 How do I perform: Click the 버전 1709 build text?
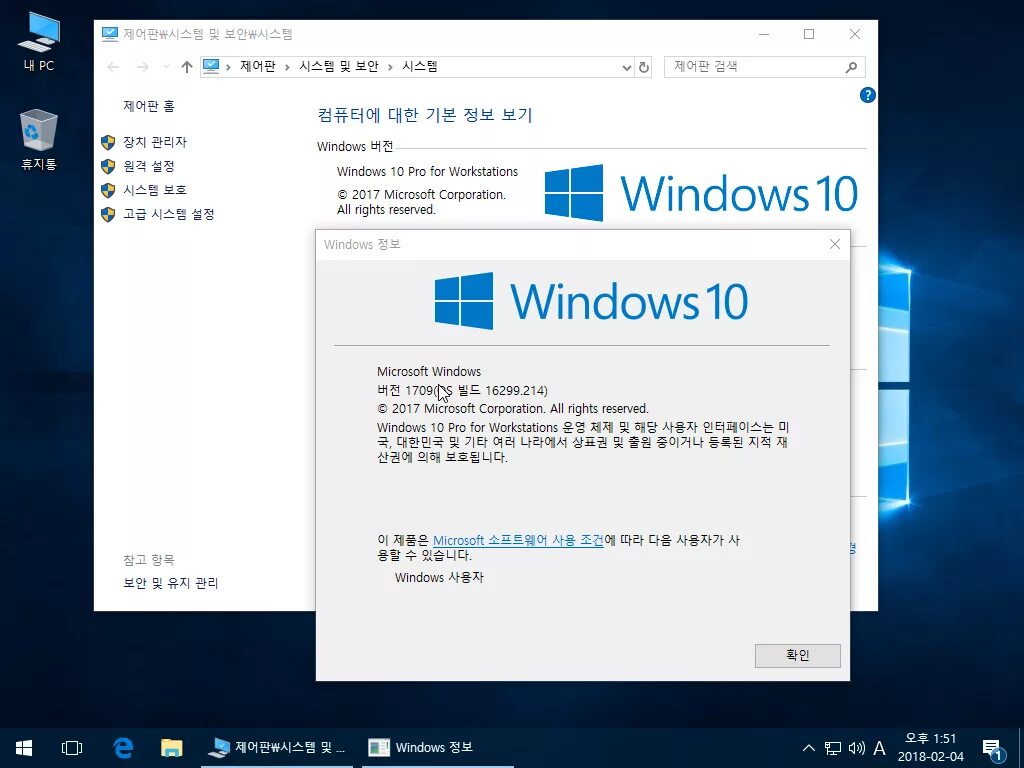point(462,391)
